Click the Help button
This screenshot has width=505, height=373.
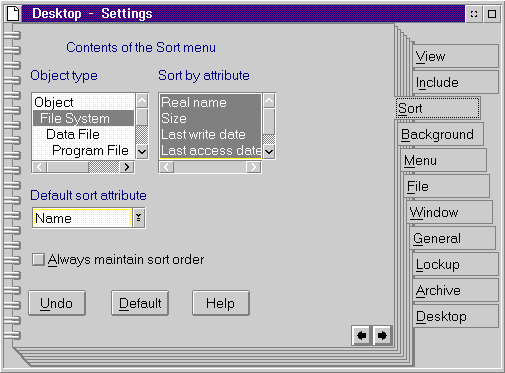[x=220, y=303]
